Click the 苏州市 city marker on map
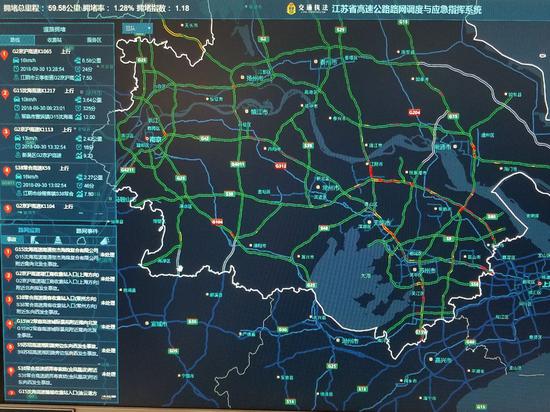Screen dimensions: 550x412 pos(415,270)
